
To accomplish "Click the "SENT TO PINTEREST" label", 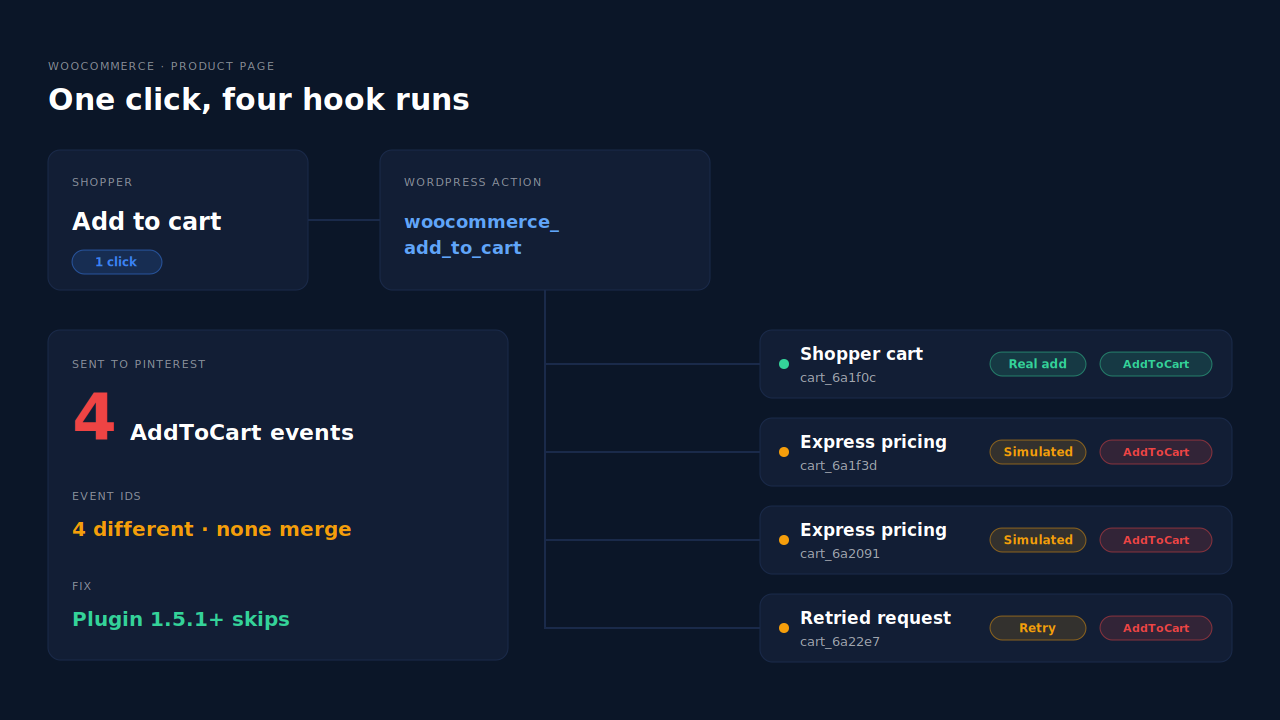I will coord(139,364).
